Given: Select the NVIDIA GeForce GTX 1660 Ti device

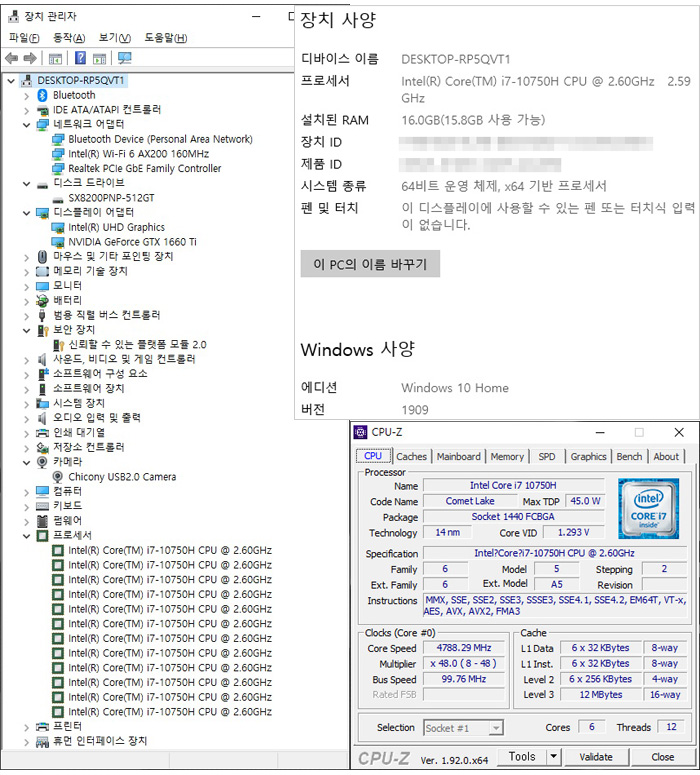Looking at the screenshot, I should click(x=132, y=242).
